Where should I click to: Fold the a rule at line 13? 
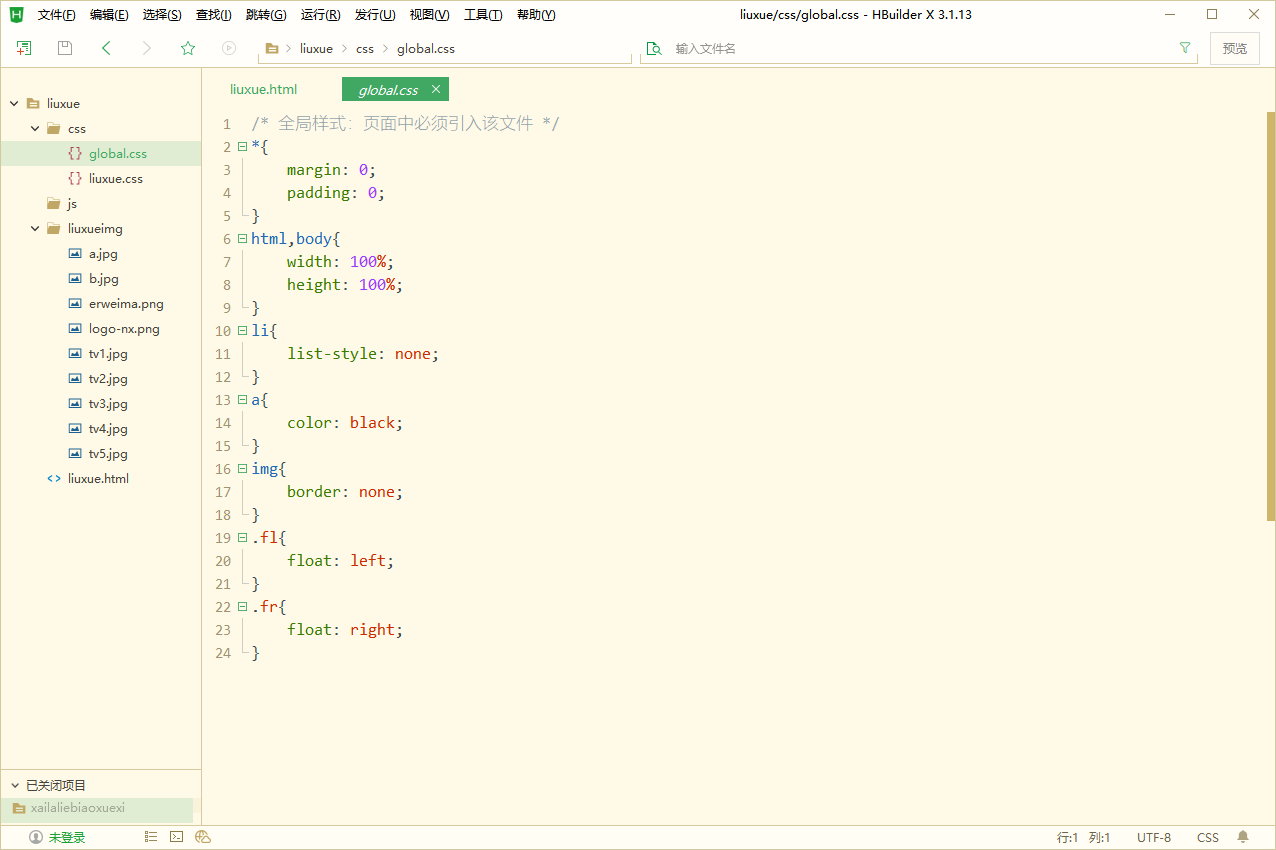[242, 400]
